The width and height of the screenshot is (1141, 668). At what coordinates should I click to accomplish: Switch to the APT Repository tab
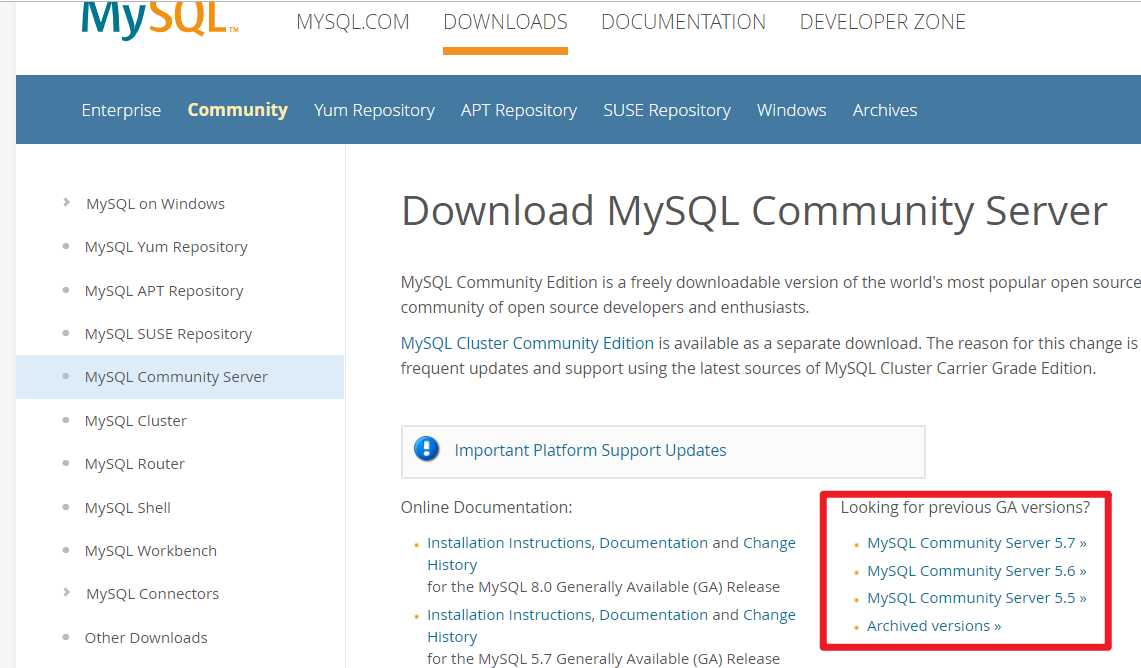click(x=519, y=110)
